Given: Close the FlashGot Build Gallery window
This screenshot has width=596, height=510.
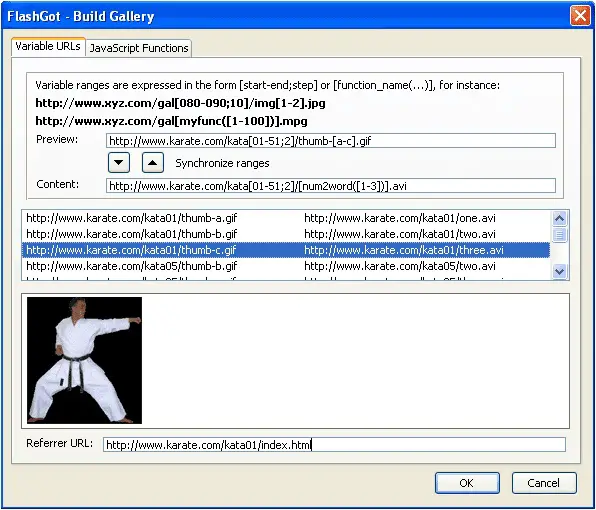Looking at the screenshot, I should [x=580, y=16].
